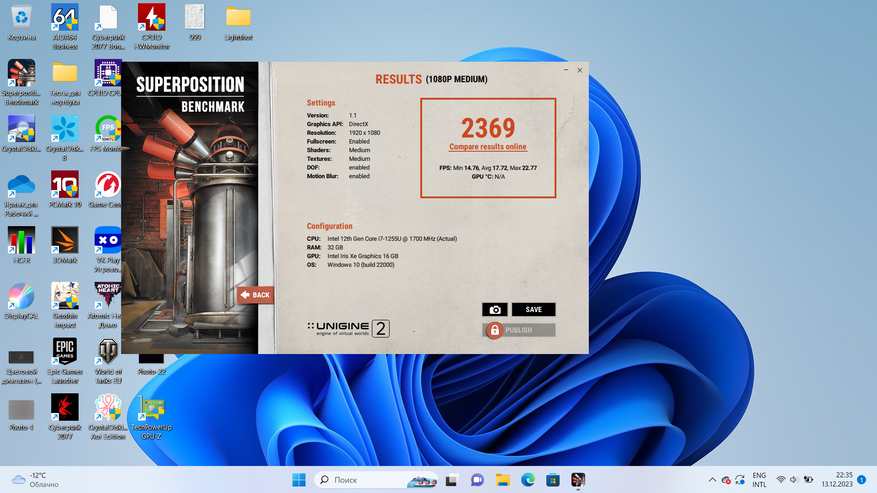Open the Recycle Bin desktop icon
This screenshot has height=493, width=877.
pyautogui.click(x=21, y=23)
